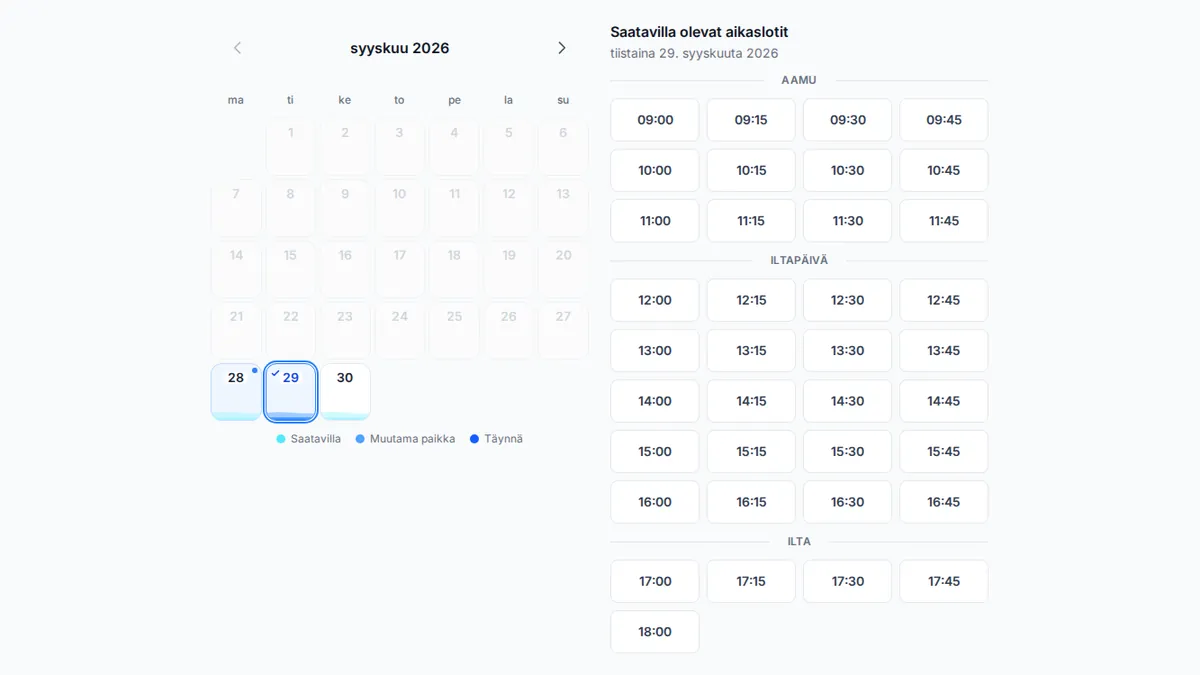Pick September 30 in the calendar
Image resolution: width=1200 pixels, height=675 pixels.
[x=345, y=391]
